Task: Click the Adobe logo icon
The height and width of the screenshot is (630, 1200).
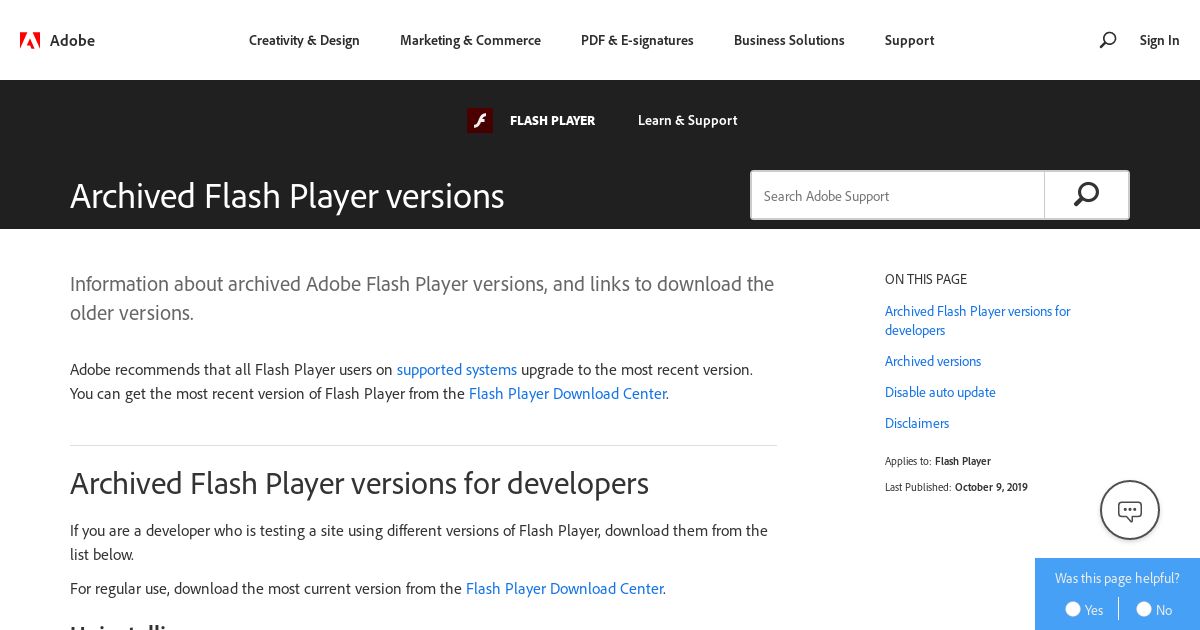Action: tap(30, 40)
